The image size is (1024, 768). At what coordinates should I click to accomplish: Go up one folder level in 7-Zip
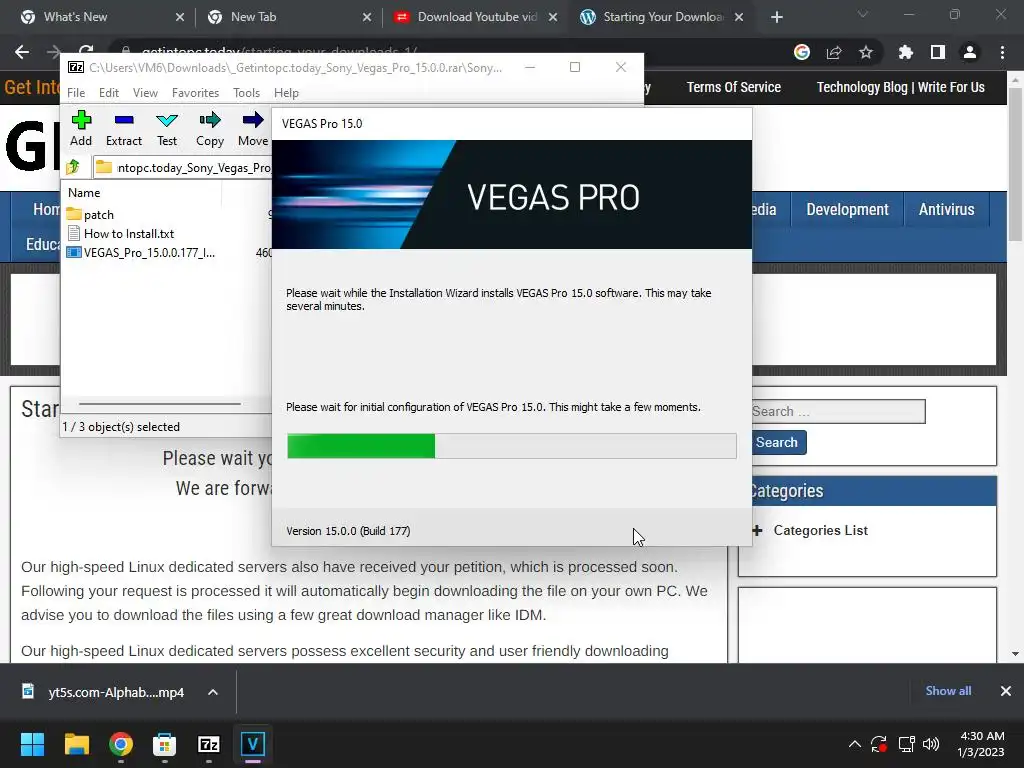point(73,167)
